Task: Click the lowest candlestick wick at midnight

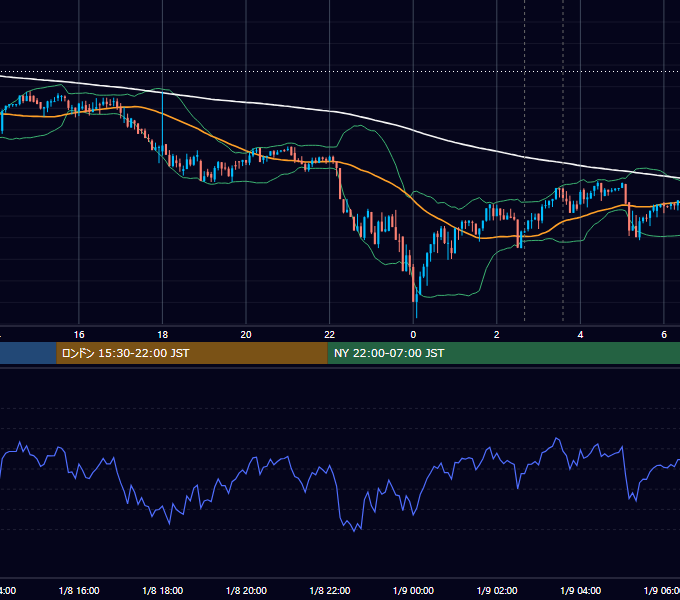Action: pyautogui.click(x=416, y=308)
